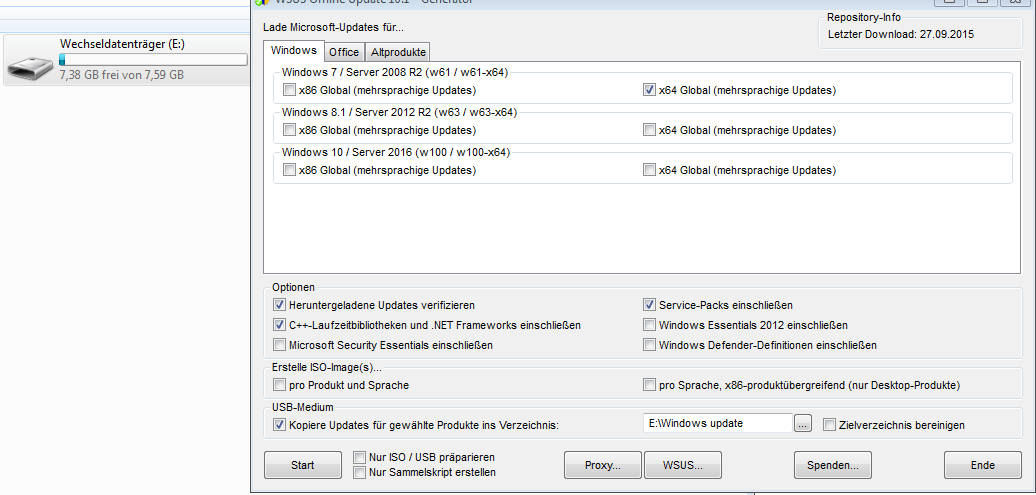Click the USB target directory field
Viewport: 1036px width, 495px height.
pyautogui.click(x=717, y=423)
